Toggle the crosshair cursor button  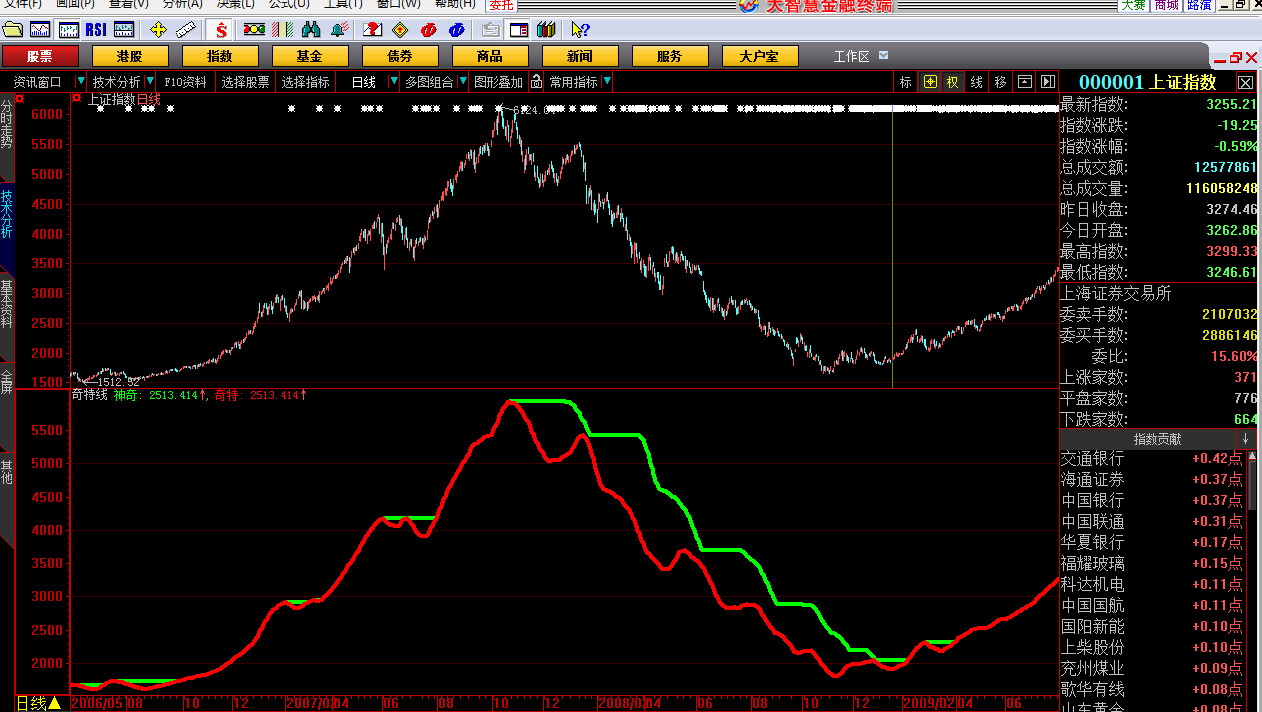930,82
